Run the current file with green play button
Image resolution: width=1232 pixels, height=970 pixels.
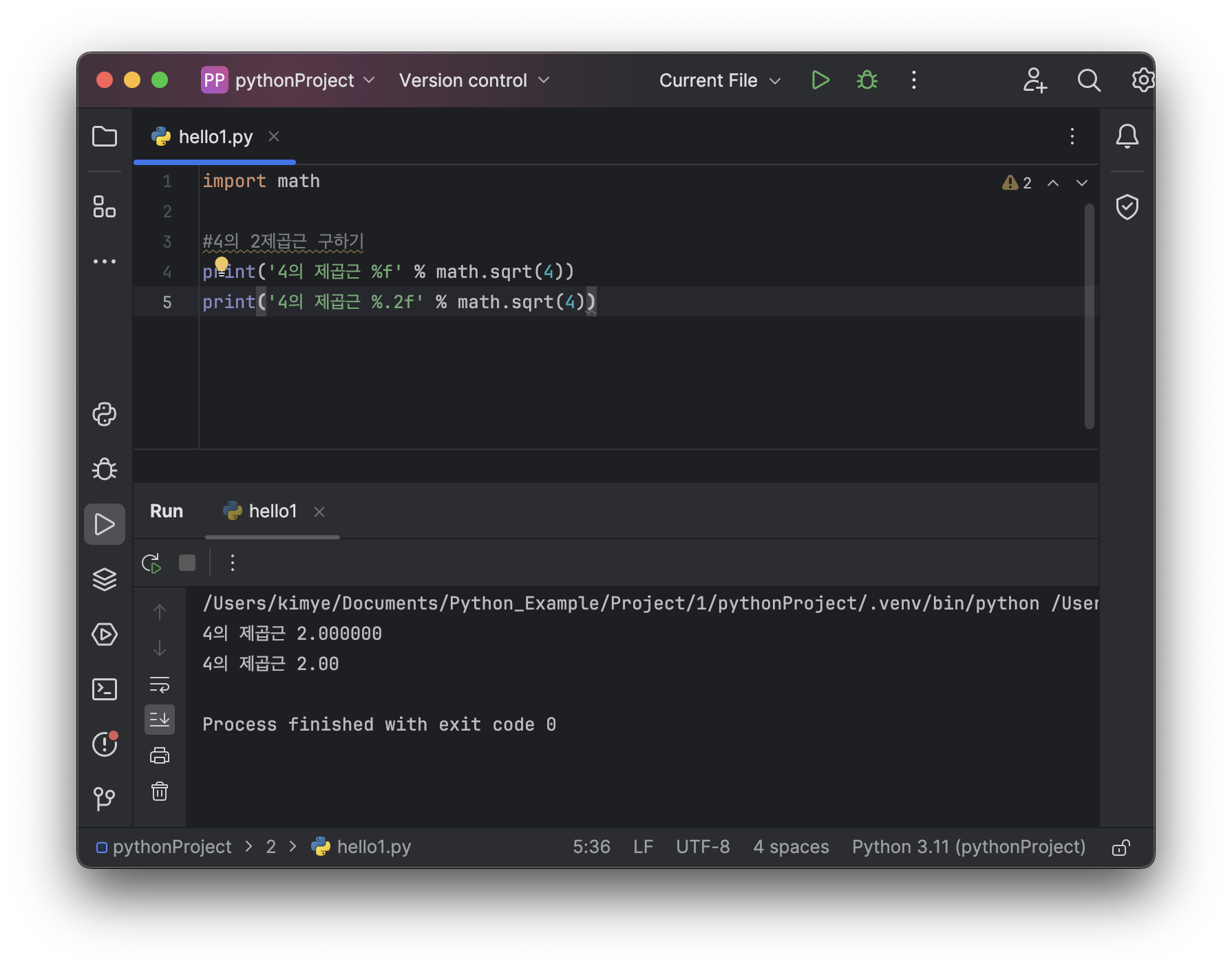[x=820, y=80]
